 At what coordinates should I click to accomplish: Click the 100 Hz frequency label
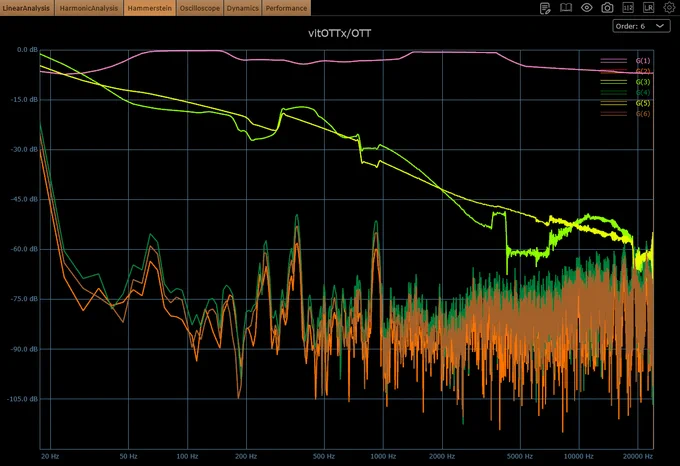pos(187,456)
